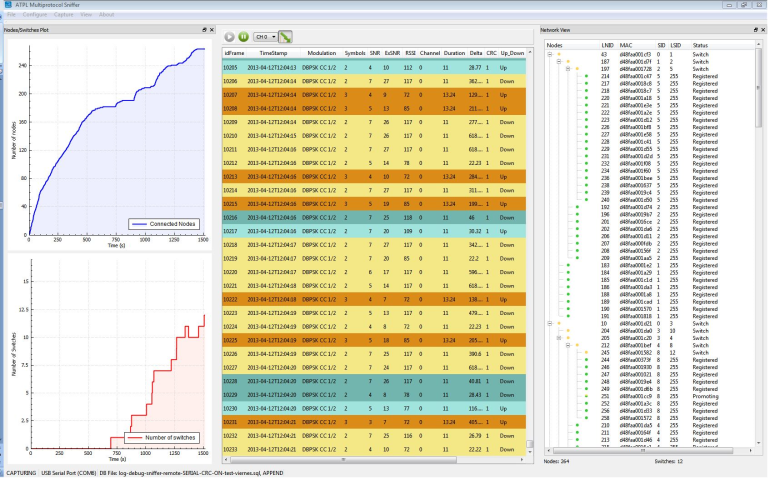Sort frames by the TimeStamp column header

coord(272,52)
